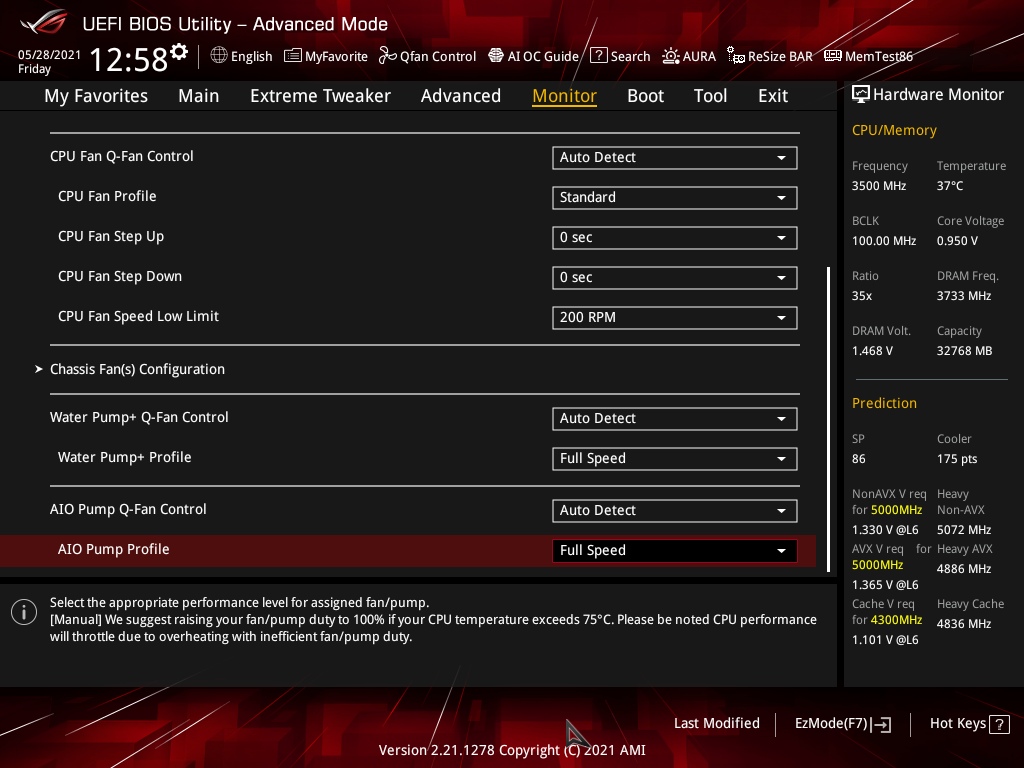Click the BCLK value 100.00 MHz

point(884,241)
